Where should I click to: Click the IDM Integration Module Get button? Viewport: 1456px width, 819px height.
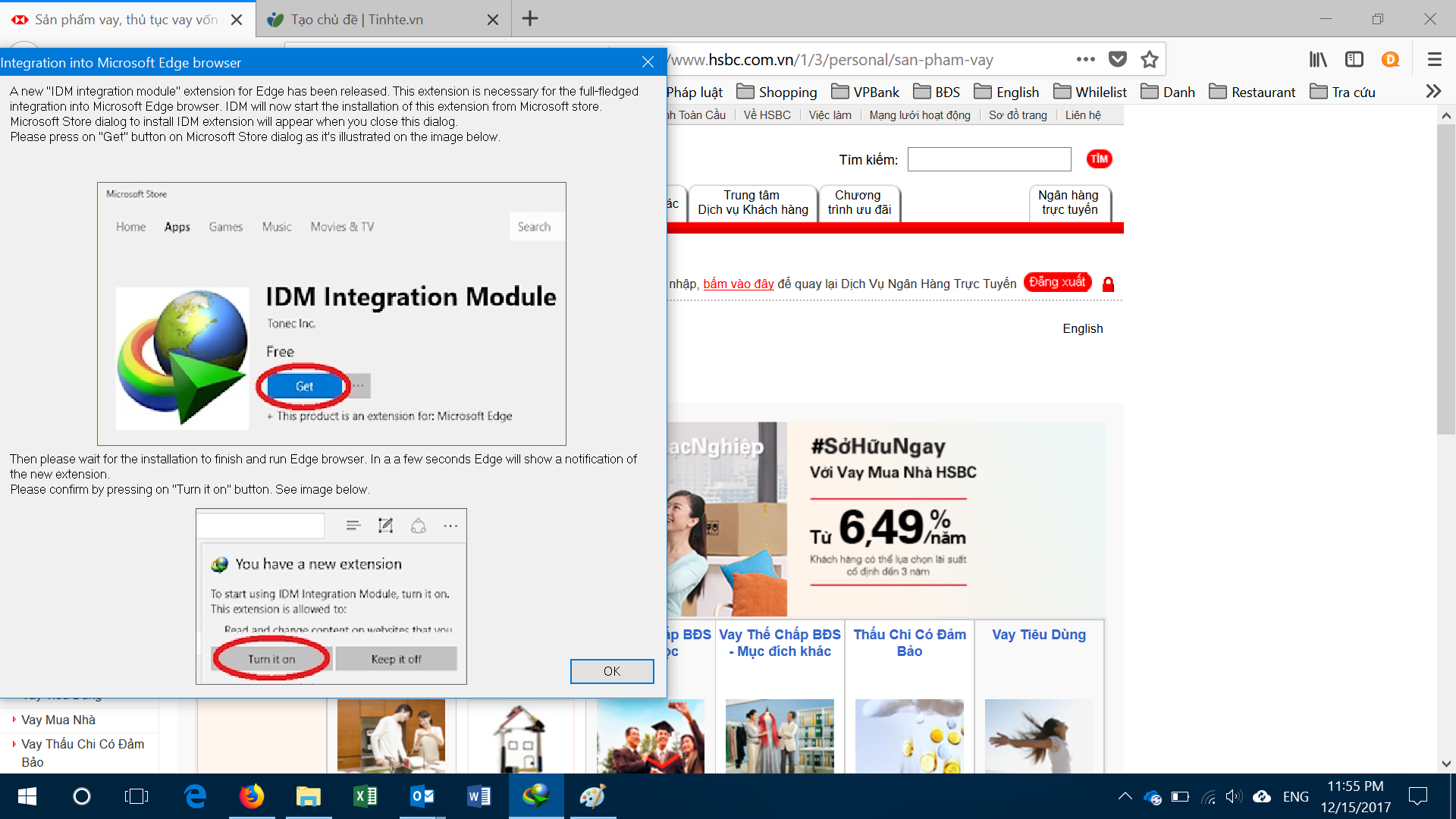pos(304,386)
